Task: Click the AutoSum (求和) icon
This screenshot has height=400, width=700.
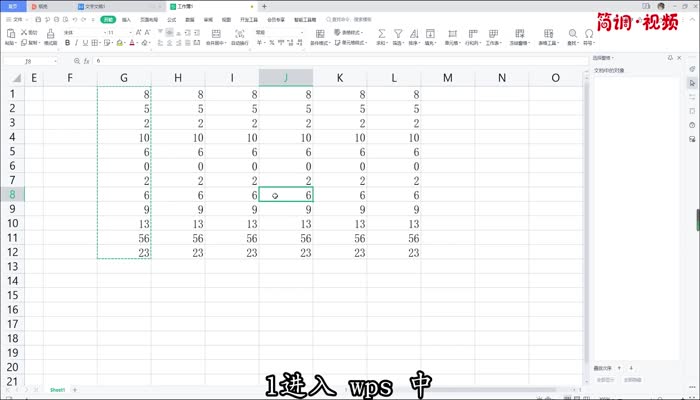Action: (x=380, y=34)
